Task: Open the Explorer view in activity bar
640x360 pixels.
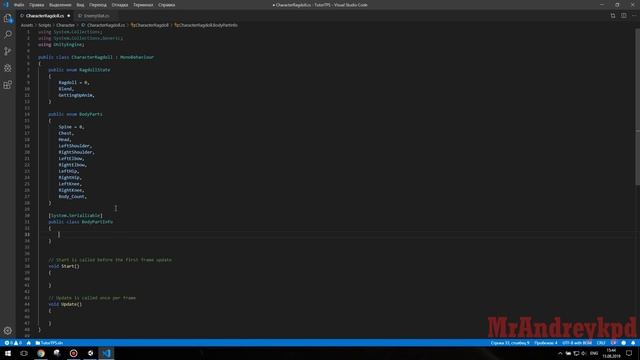Action: (8, 18)
